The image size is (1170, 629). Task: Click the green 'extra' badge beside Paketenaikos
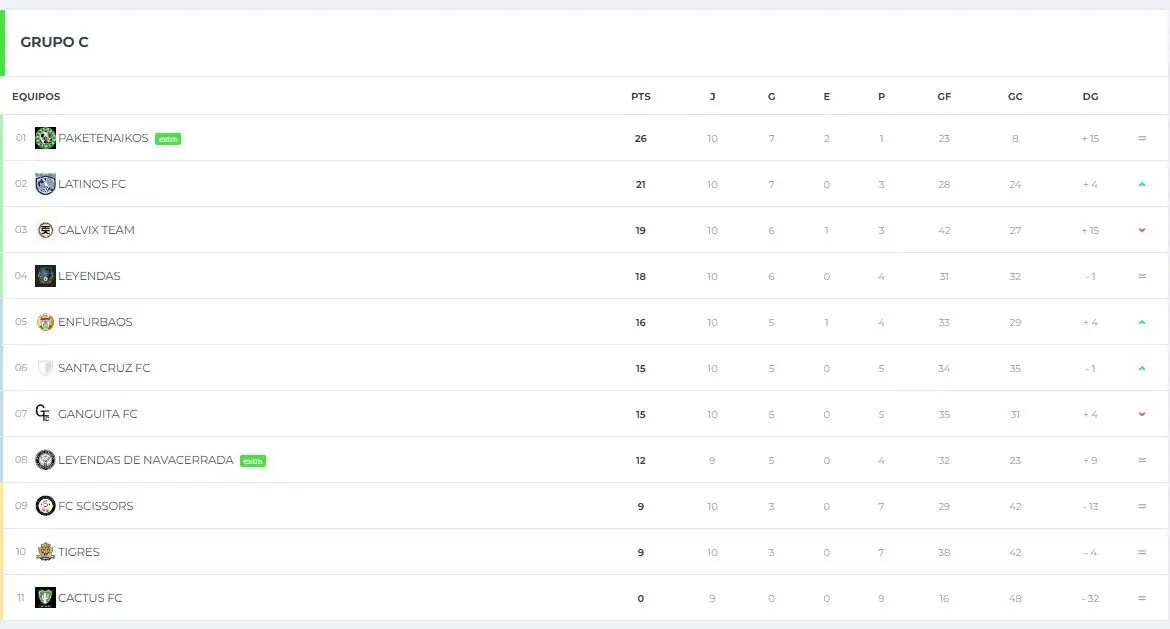168,139
